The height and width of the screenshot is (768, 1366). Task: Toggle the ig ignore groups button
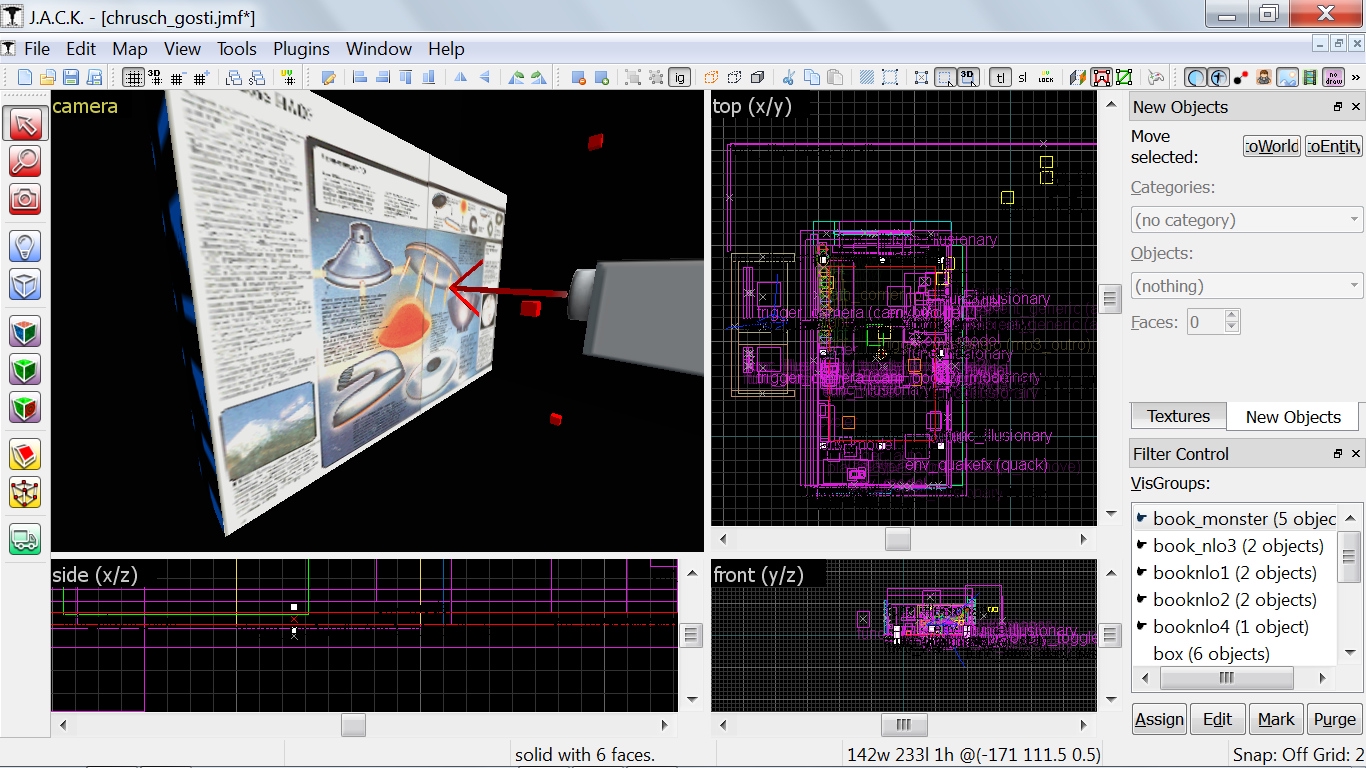679,78
